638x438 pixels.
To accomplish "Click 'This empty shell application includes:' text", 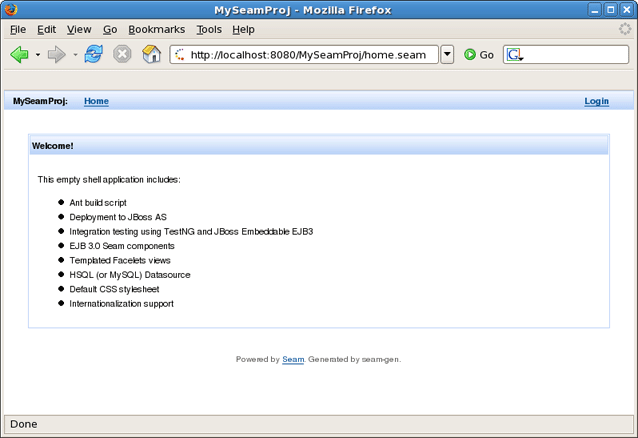I will [109, 180].
